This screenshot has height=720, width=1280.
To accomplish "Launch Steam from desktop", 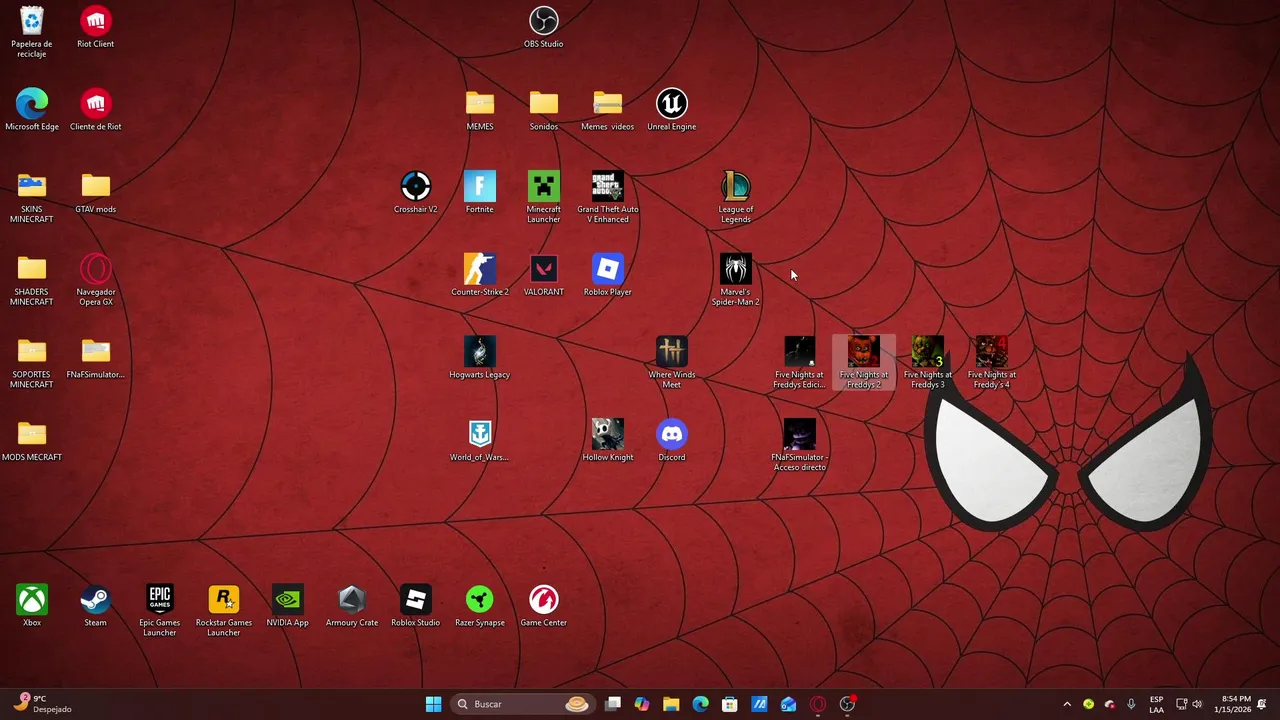I will click(x=95, y=607).
